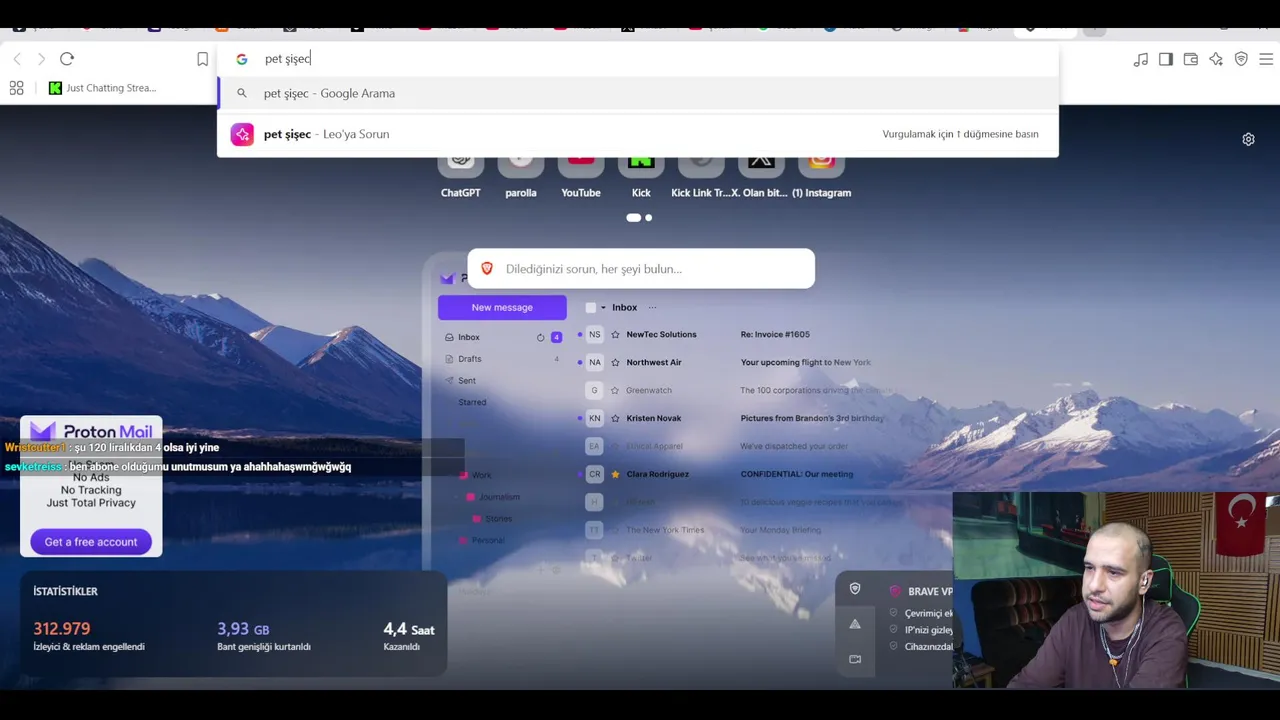Bookmark this page with the bookmark icon
This screenshot has height=720, width=1280.
202,59
